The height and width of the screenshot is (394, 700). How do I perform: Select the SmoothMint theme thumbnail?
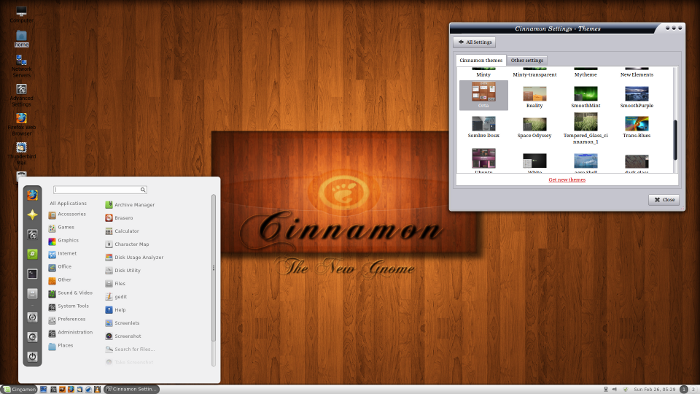pyautogui.click(x=586, y=98)
